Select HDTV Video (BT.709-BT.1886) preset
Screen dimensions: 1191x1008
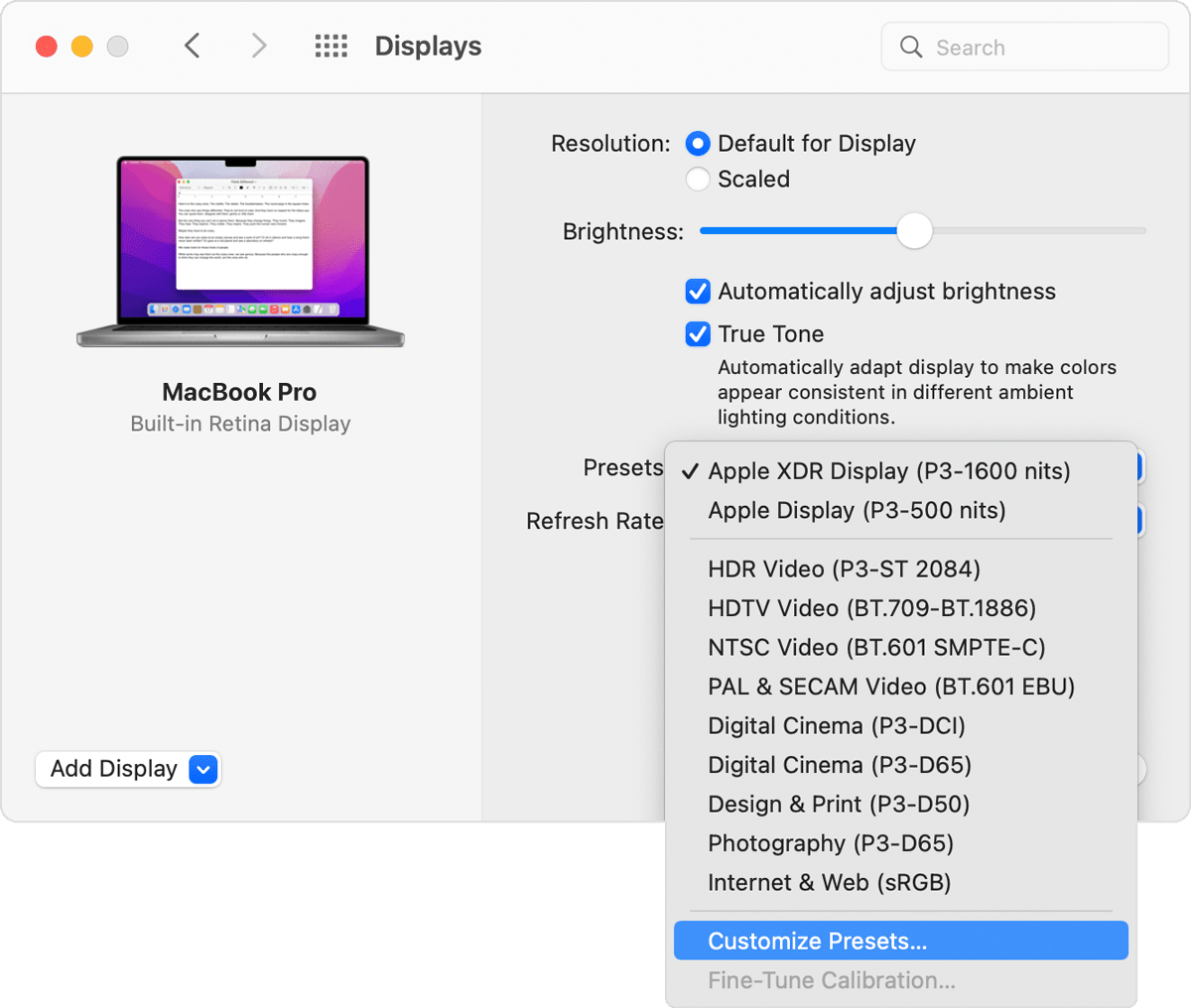click(901, 608)
